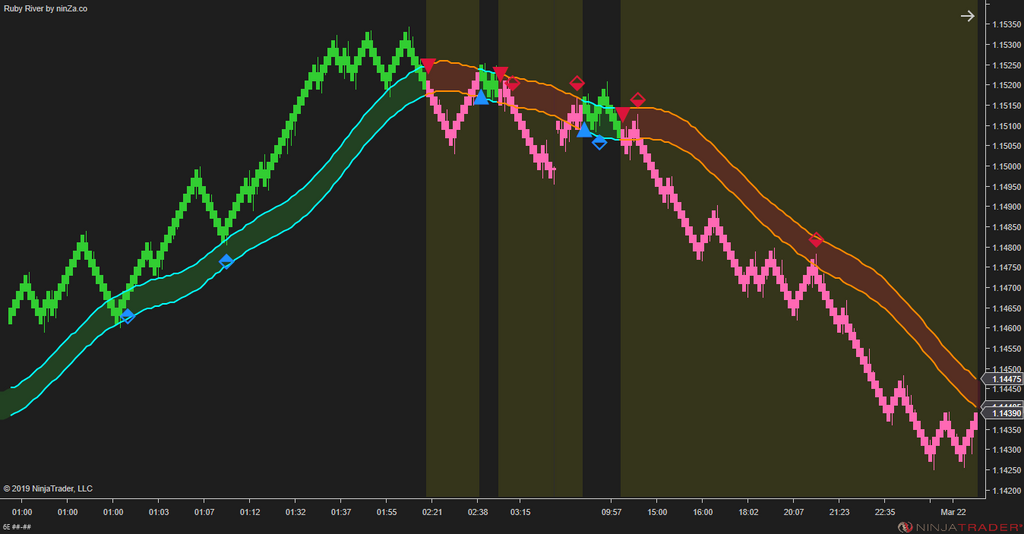Click the 03:15 time axis label
The height and width of the screenshot is (534, 1024).
[520, 512]
